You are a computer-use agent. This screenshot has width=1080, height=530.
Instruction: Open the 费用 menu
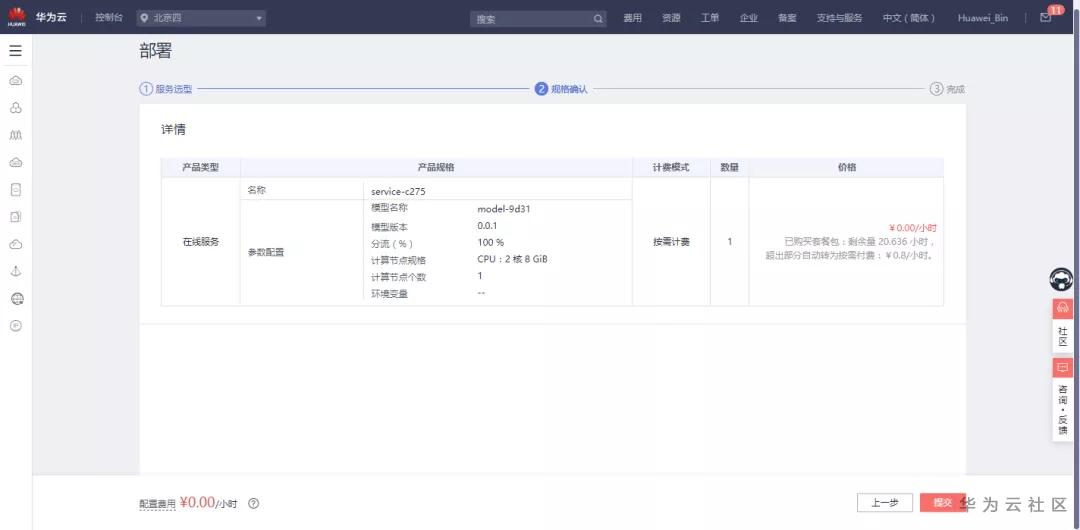pos(632,19)
